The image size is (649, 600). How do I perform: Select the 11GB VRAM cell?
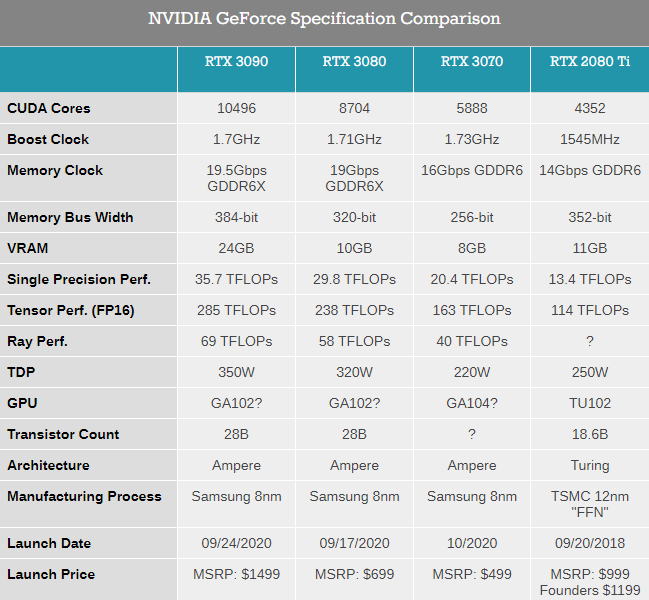click(590, 248)
